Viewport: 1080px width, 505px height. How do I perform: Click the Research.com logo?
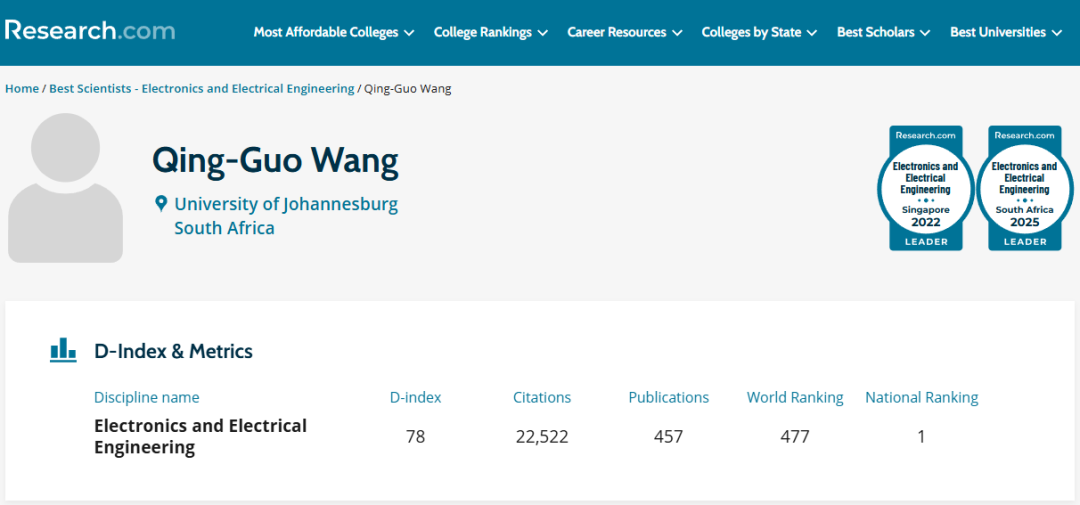tap(90, 31)
